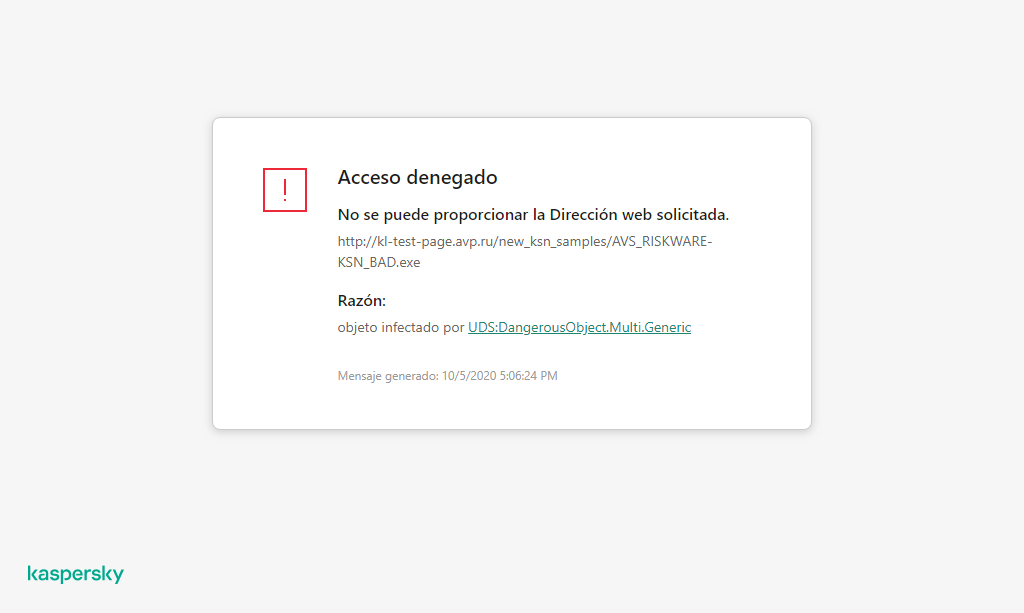Click the AVS_RISKWARE- part of the URL
This screenshot has width=1024, height=613.
[x=662, y=242]
